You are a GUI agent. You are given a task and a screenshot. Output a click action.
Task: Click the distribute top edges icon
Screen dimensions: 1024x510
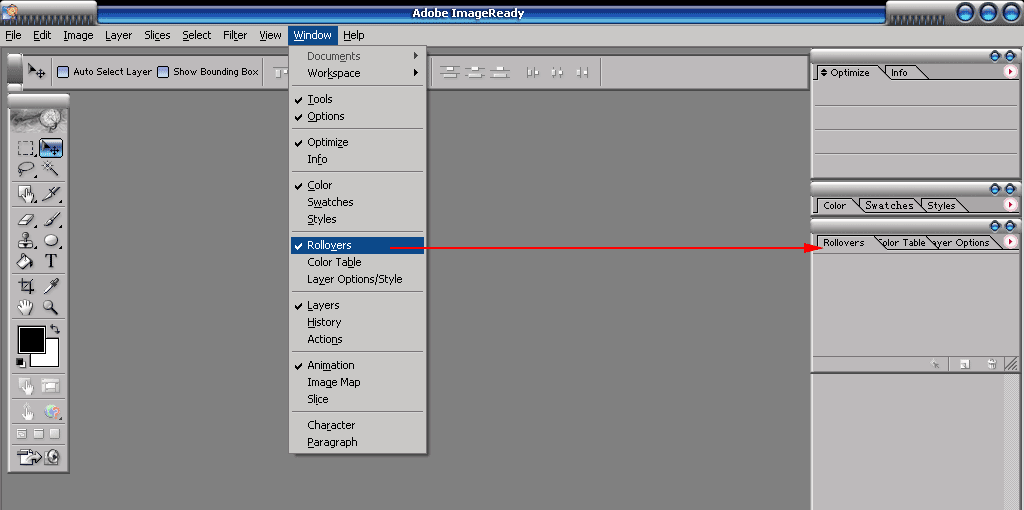449,72
